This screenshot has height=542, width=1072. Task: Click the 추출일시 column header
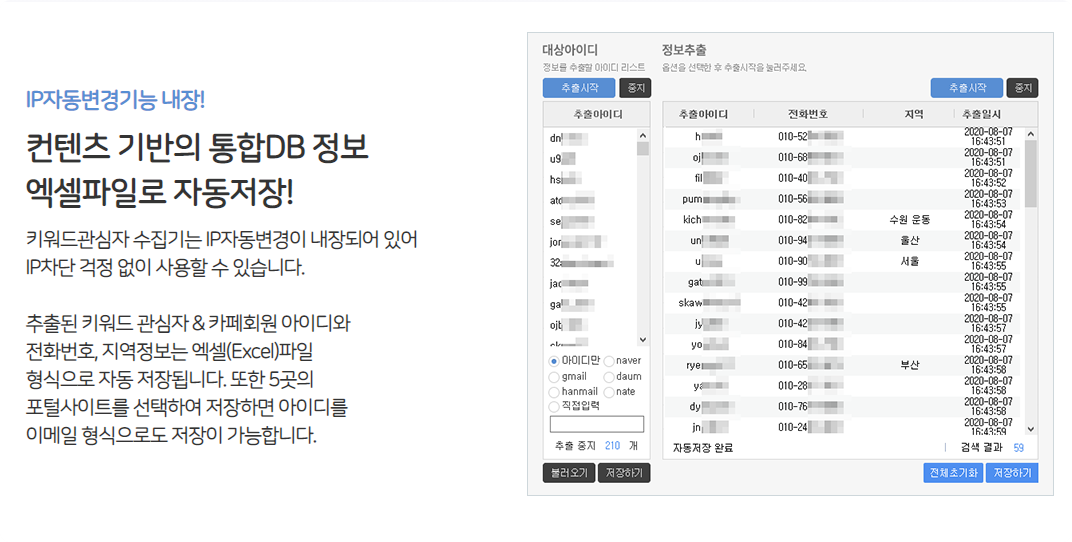click(982, 114)
